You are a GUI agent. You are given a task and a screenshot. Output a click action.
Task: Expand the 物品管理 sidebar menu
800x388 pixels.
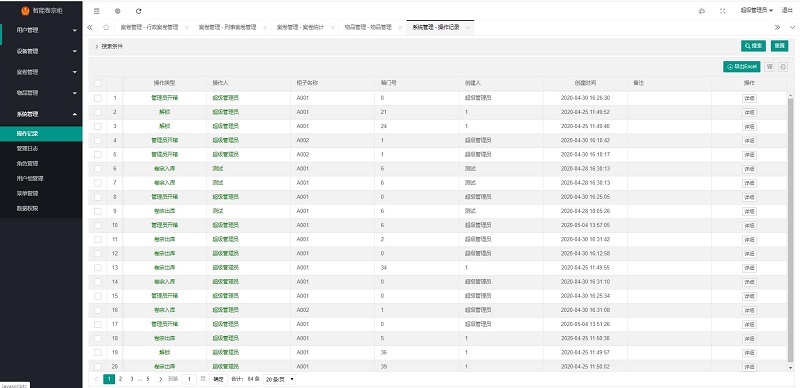(41, 93)
